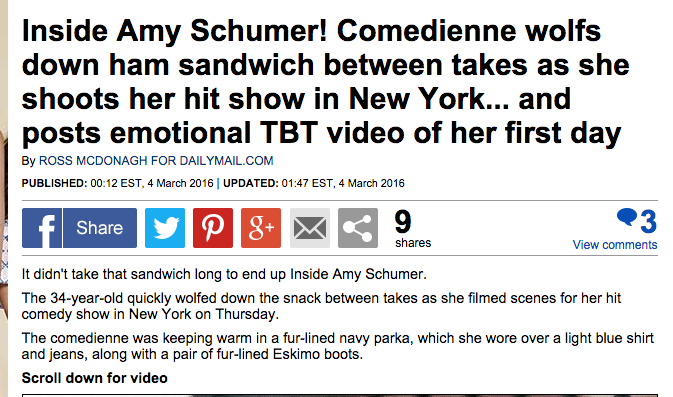
Task: Click the first paragraph about the sandwich
Action: tap(224, 274)
